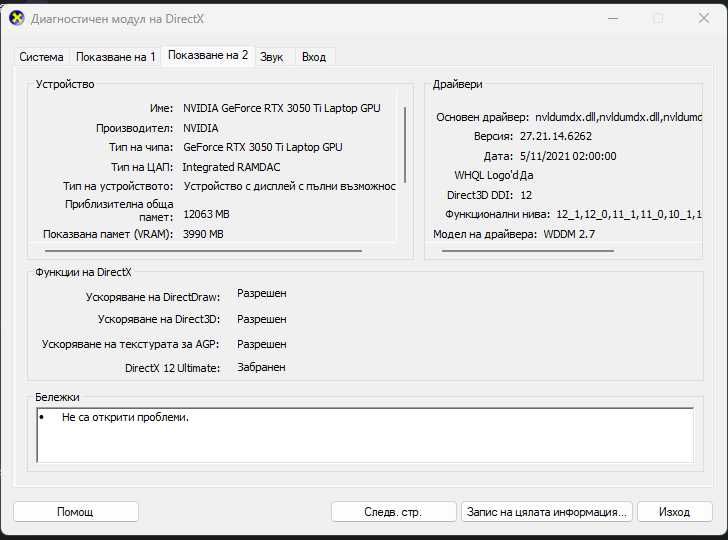The width and height of the screenshot is (728, 540).
Task: Click Direct3D DDI value 12
Action: click(526, 195)
